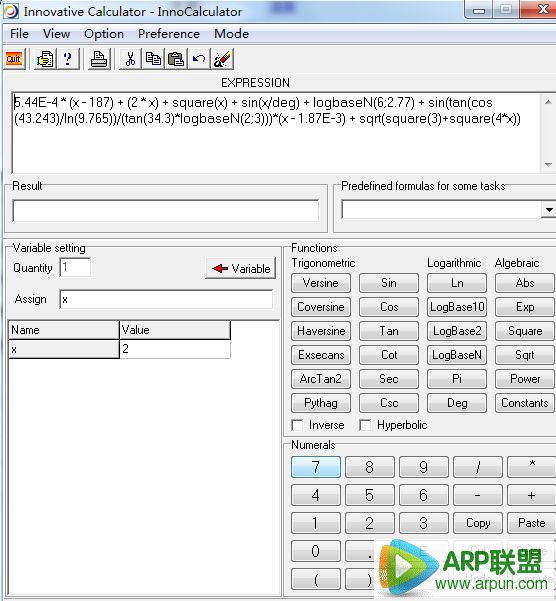Click the Result output field
Image resolution: width=556 pixels, height=601 pixels.
166,210
